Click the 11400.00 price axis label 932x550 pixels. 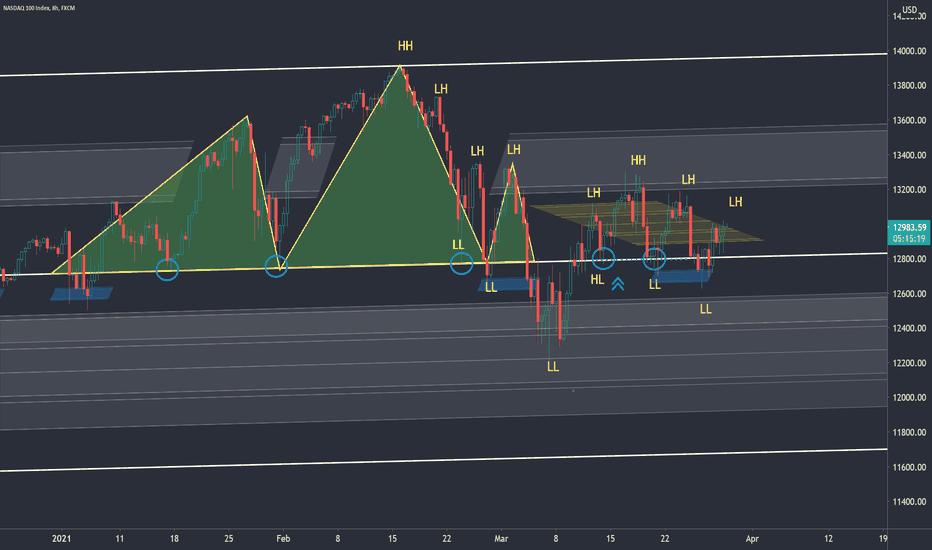point(909,502)
